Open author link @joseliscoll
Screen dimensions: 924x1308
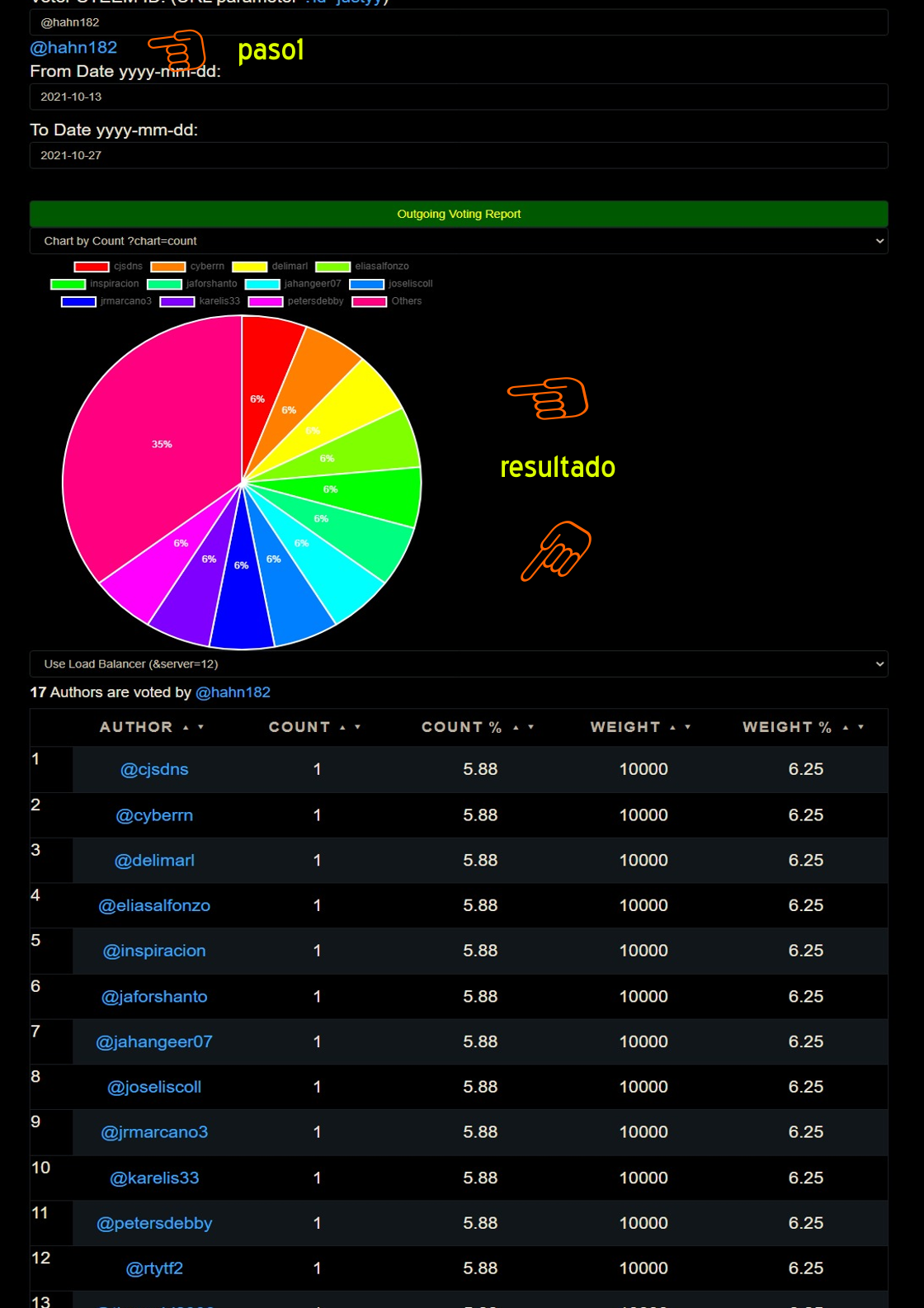[154, 1087]
